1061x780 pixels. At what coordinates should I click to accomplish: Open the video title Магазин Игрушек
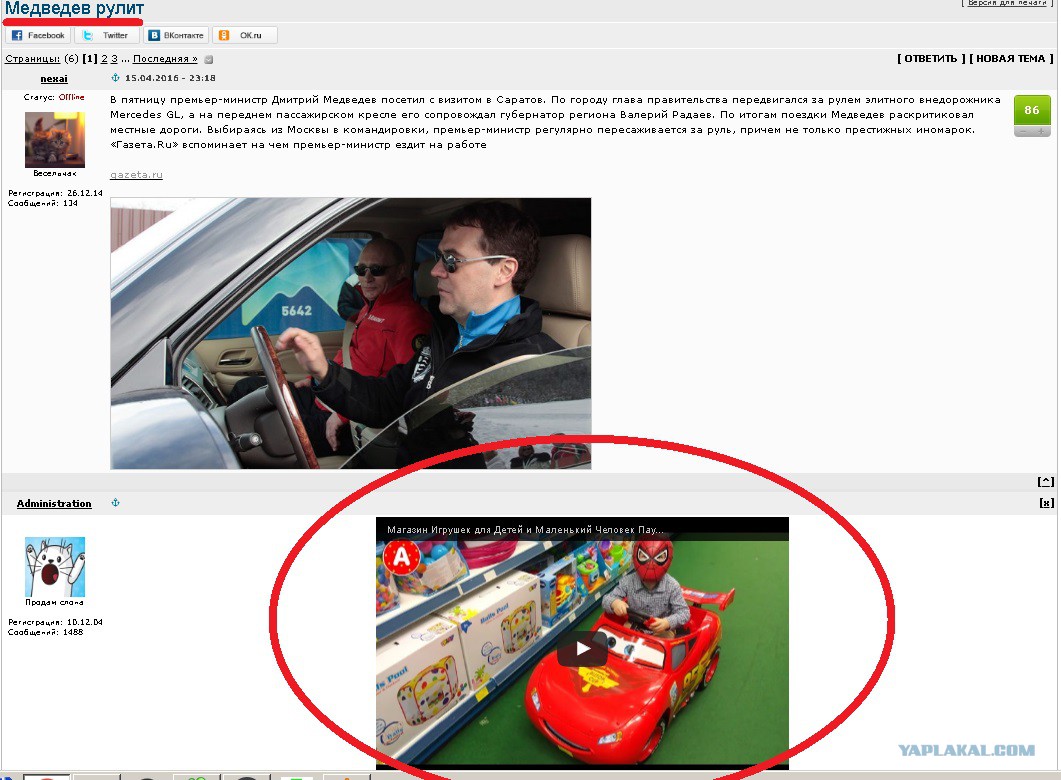[525, 530]
